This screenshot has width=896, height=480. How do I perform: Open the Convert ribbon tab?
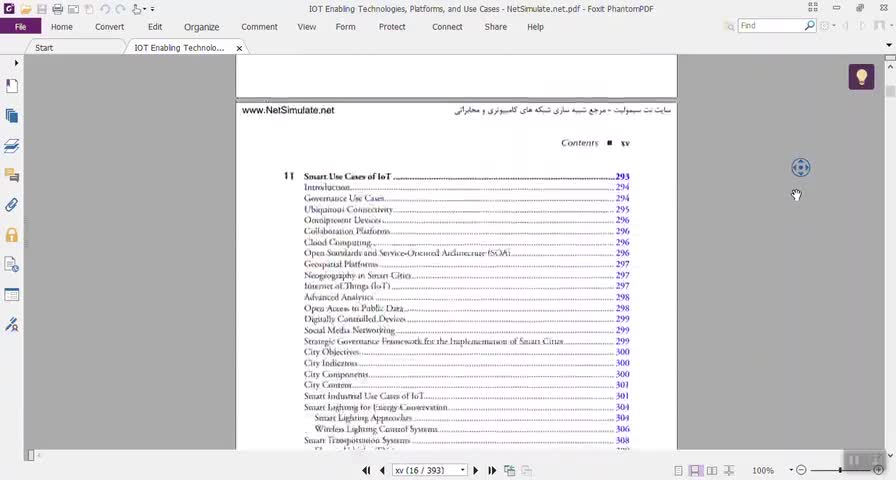point(109,27)
